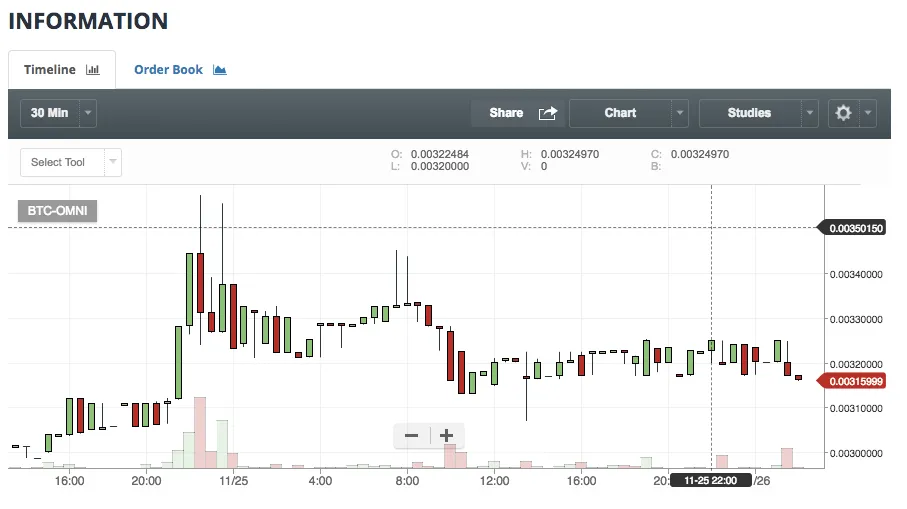Click the 4:00 time axis label
The width and height of the screenshot is (907, 509).
[x=320, y=481]
